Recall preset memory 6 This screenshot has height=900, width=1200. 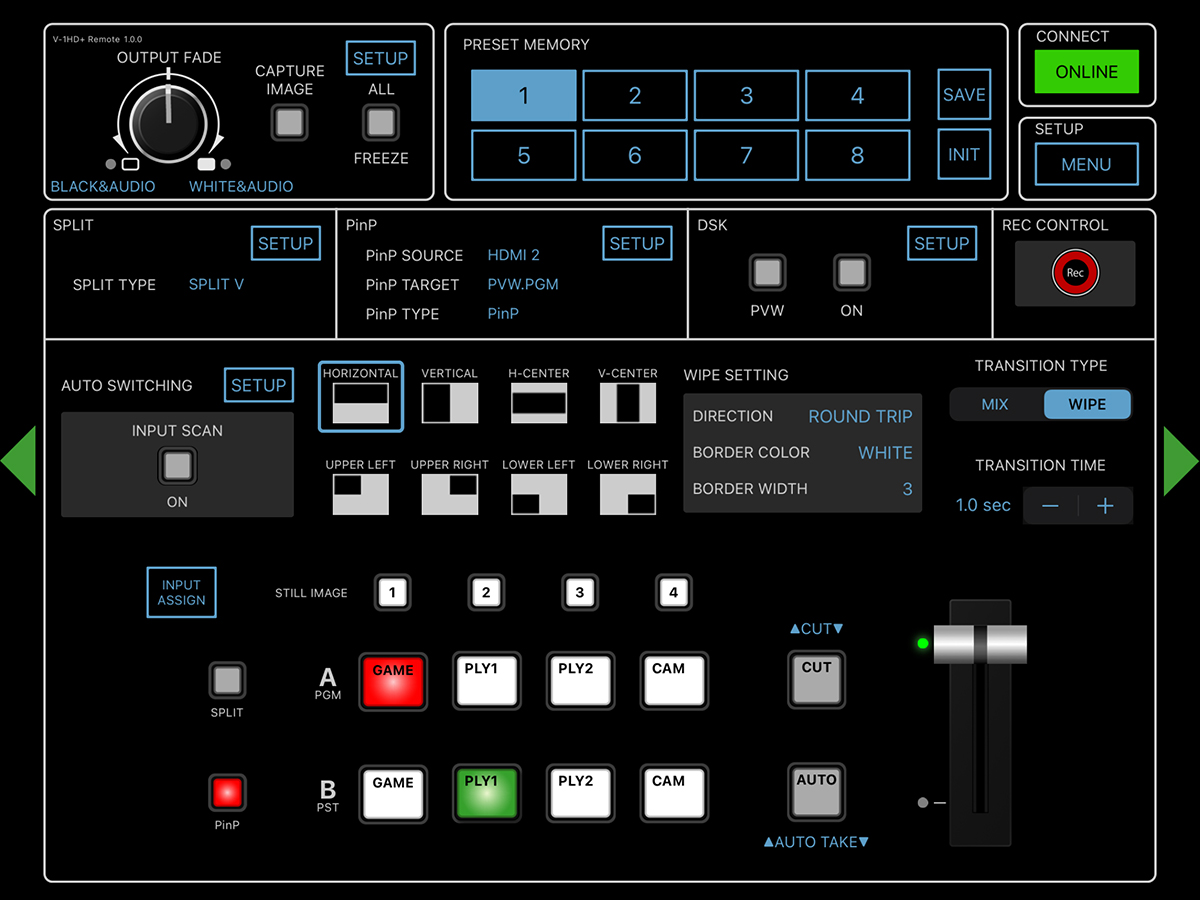click(635, 156)
